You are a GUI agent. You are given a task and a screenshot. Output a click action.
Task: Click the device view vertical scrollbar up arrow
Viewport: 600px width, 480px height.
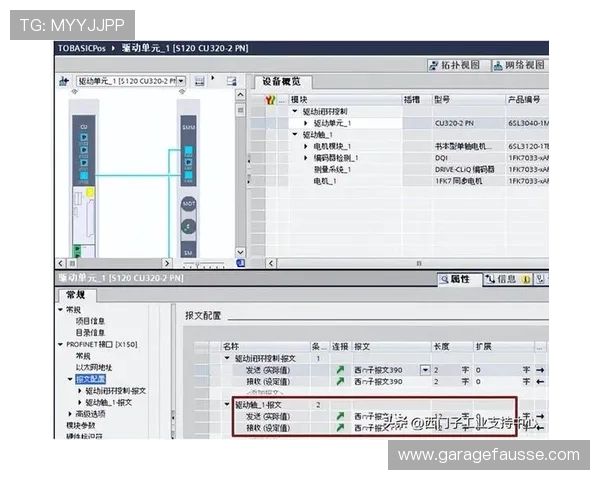click(240, 94)
